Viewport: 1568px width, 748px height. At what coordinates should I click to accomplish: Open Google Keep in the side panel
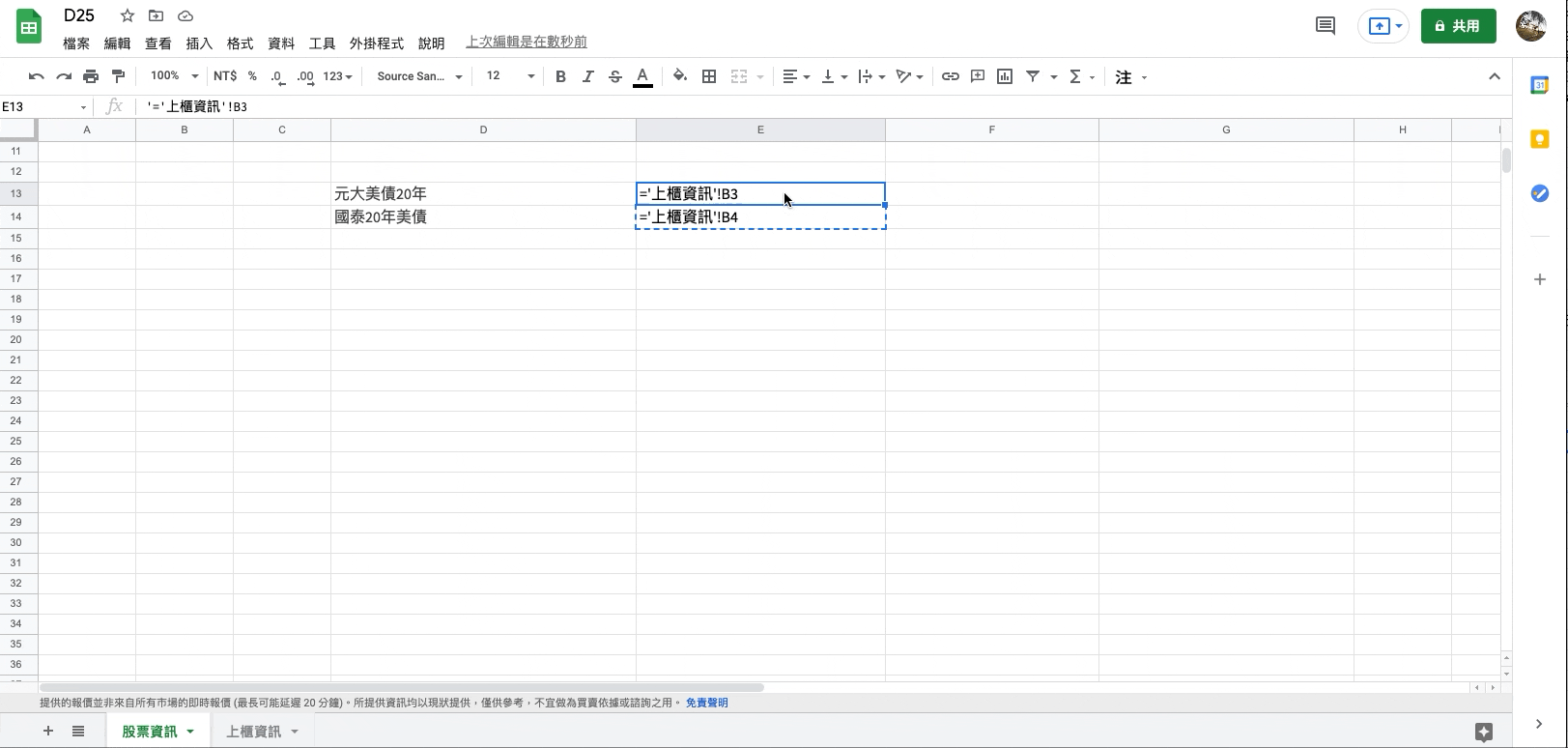[1540, 139]
